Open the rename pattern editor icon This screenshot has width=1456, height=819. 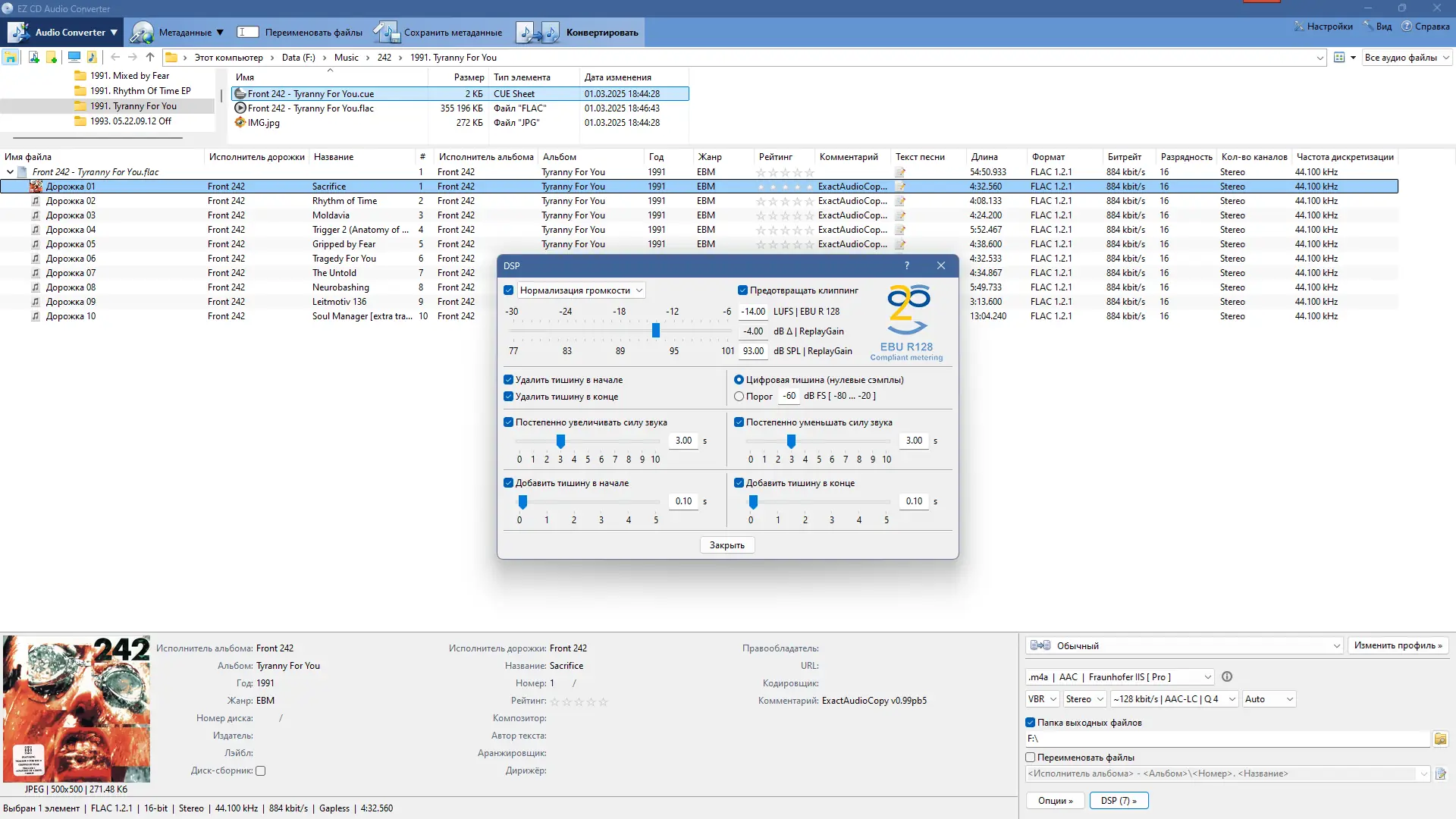point(1440,773)
